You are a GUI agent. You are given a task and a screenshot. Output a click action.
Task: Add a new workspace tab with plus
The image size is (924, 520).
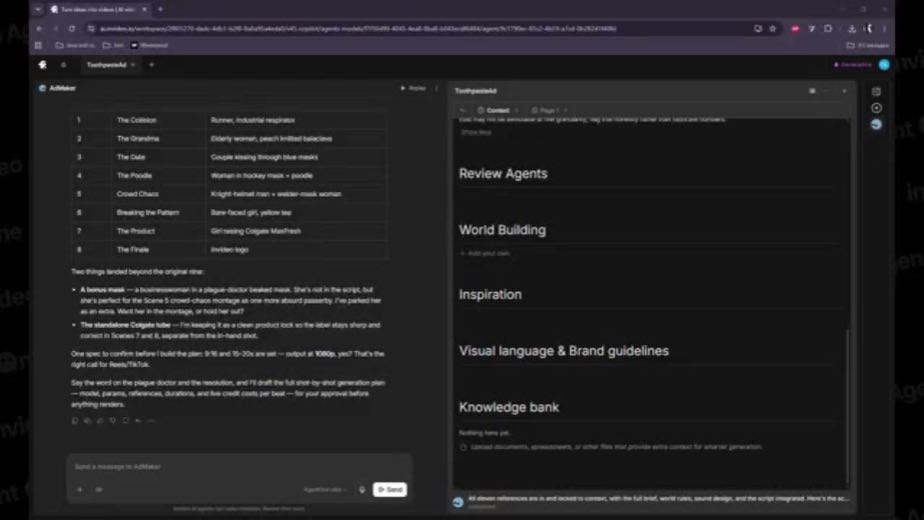pos(151,65)
